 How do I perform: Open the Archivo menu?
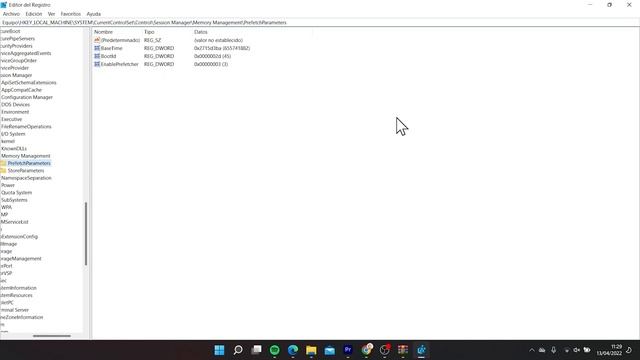pos(11,14)
